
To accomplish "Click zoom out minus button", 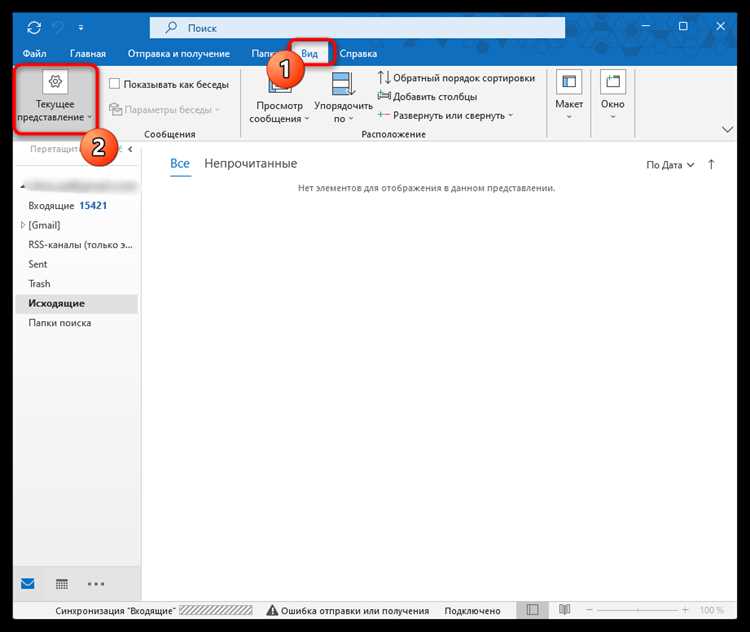I will 589,610.
